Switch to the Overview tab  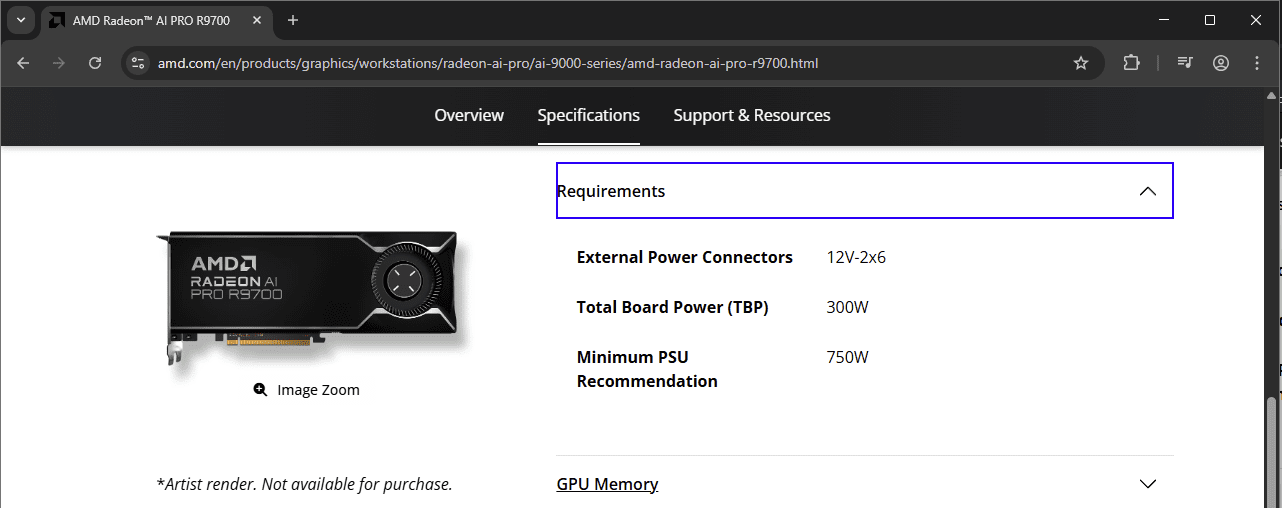tap(469, 115)
